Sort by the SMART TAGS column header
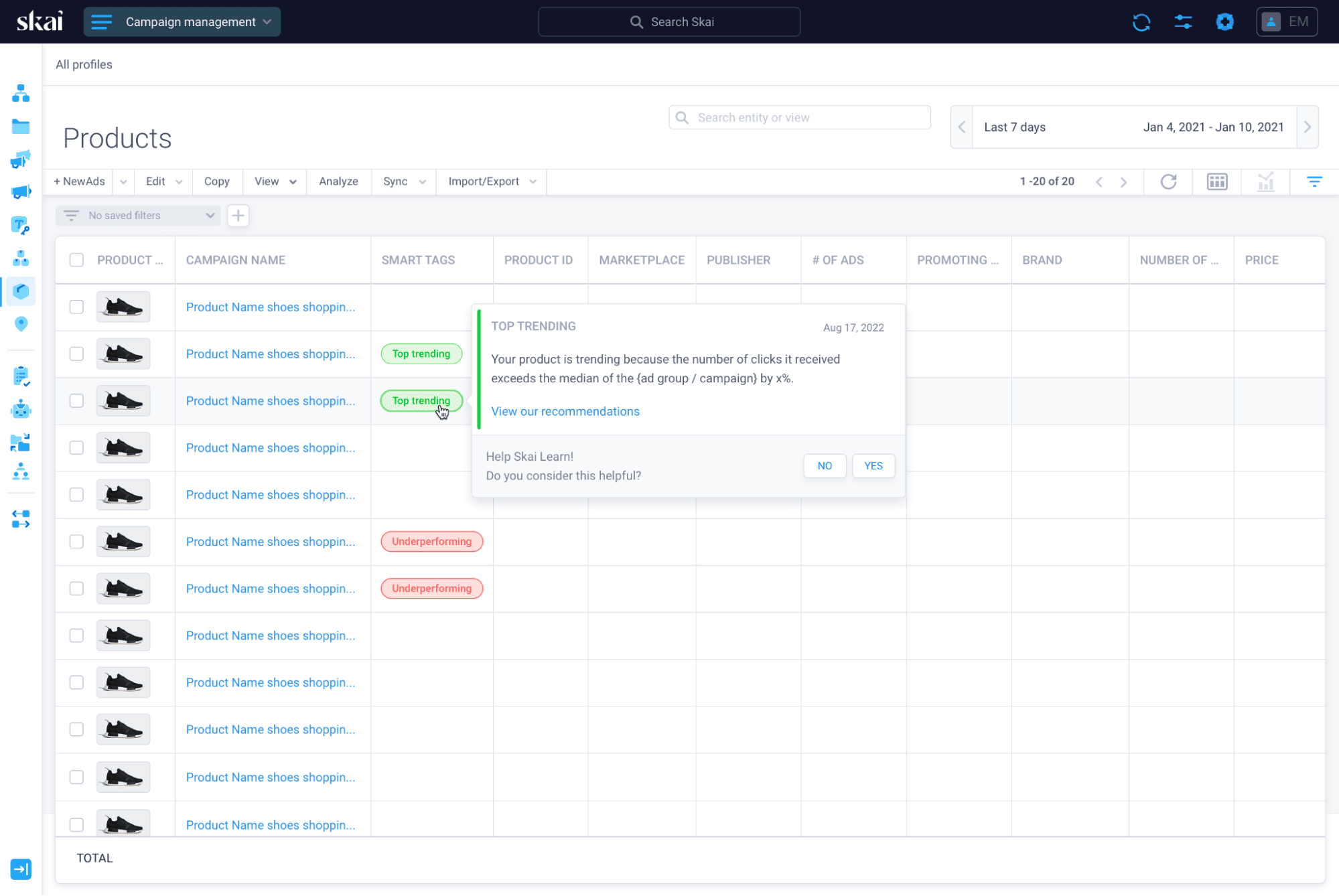The height and width of the screenshot is (896, 1339). 418,260
